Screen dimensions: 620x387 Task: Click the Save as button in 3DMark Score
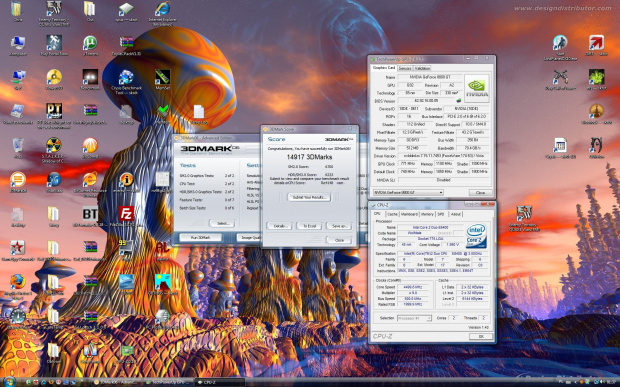(339, 226)
